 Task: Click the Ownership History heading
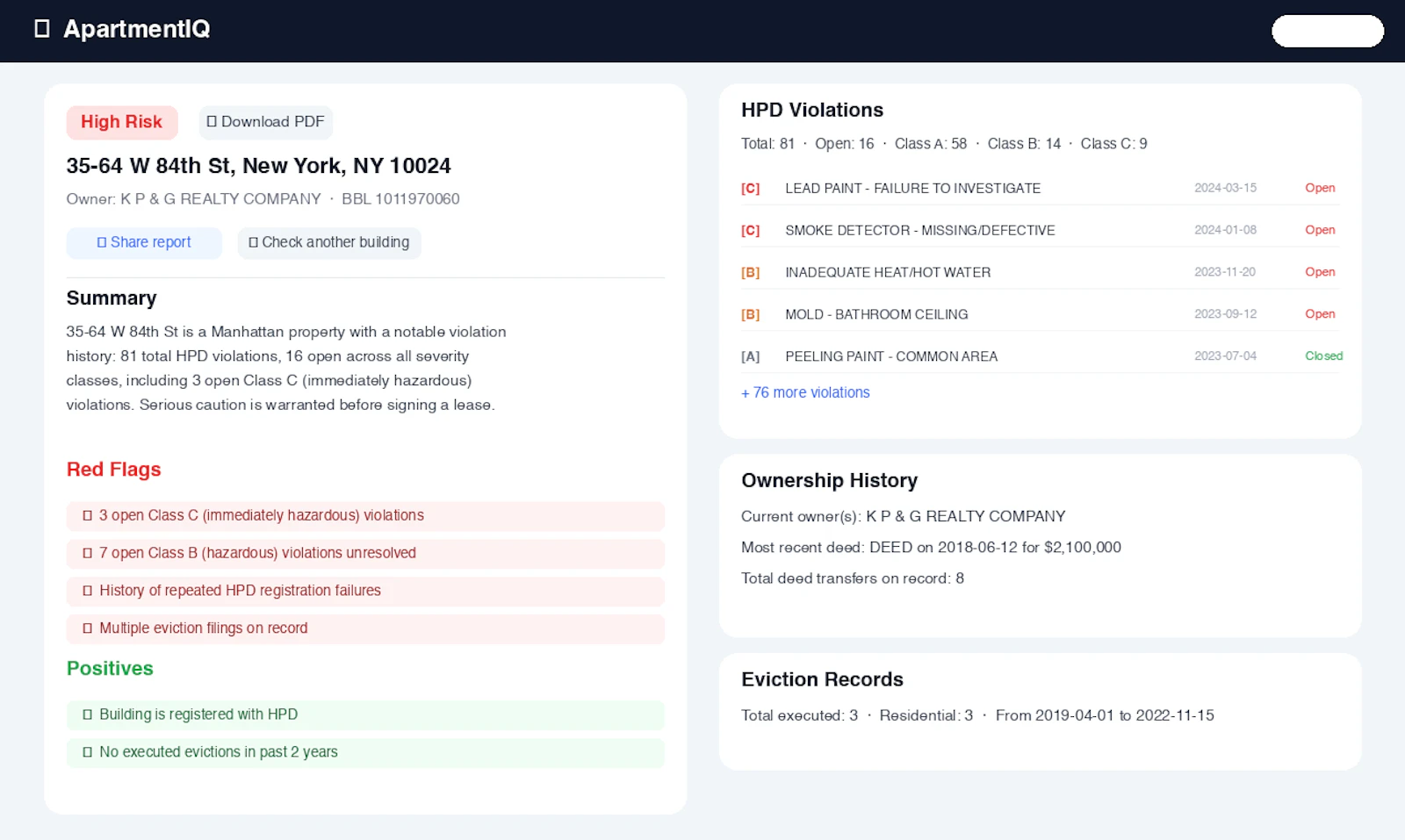click(829, 480)
